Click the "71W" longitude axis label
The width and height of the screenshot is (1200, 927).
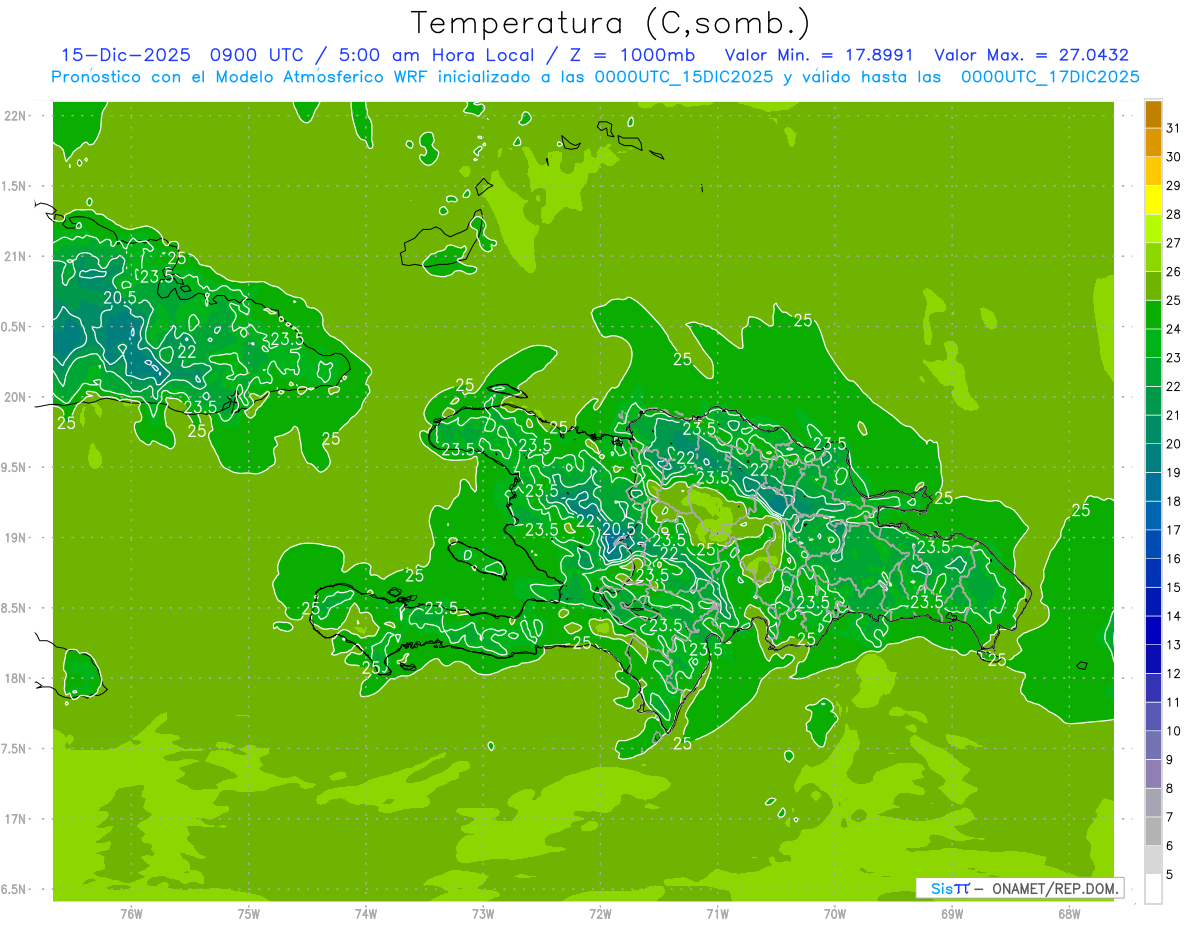click(x=717, y=913)
